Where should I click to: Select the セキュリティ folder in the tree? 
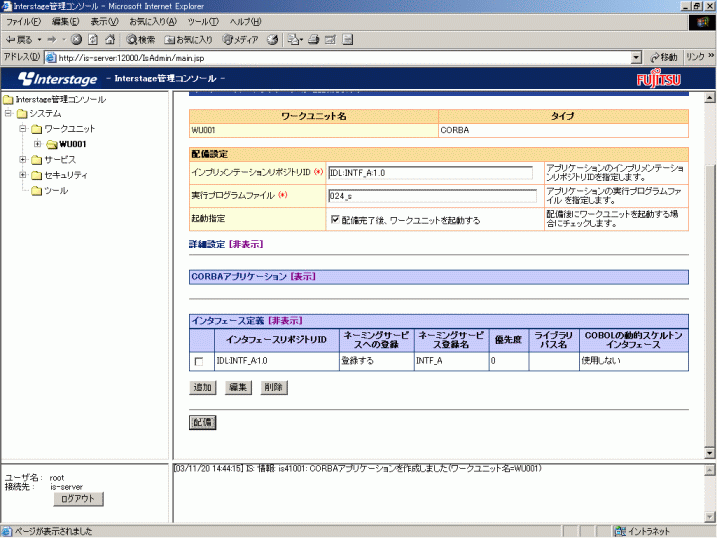[59, 175]
